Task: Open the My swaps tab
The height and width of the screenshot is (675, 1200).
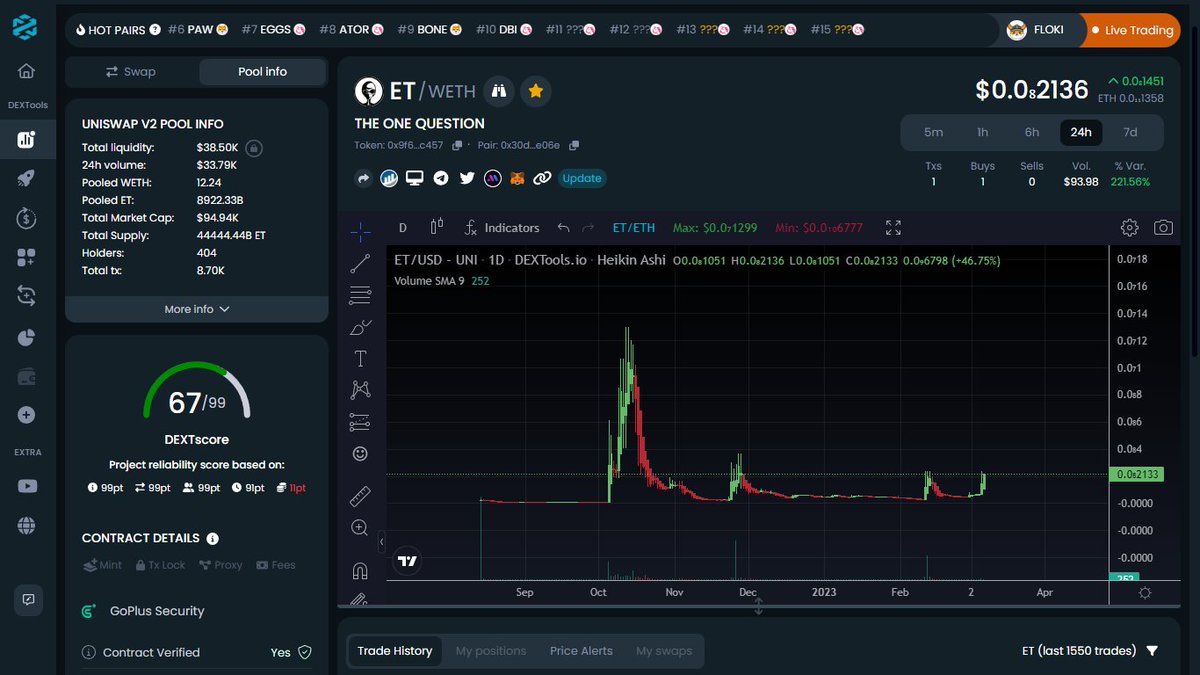Action: coord(664,651)
